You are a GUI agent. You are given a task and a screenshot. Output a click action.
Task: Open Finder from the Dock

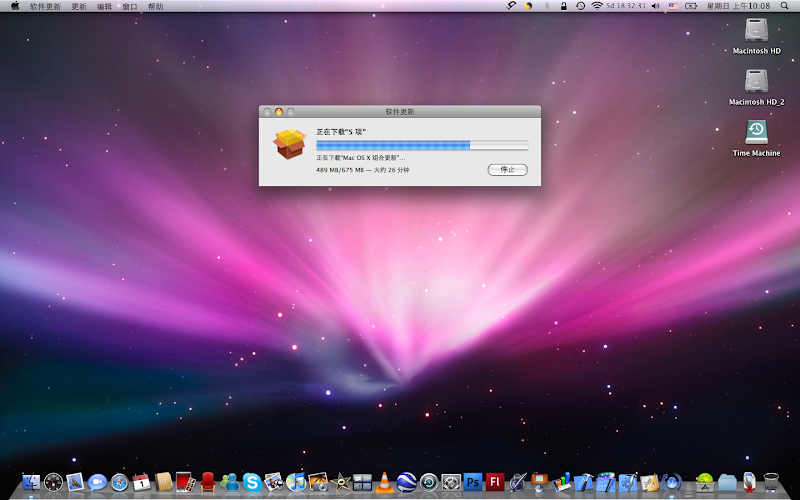31,482
